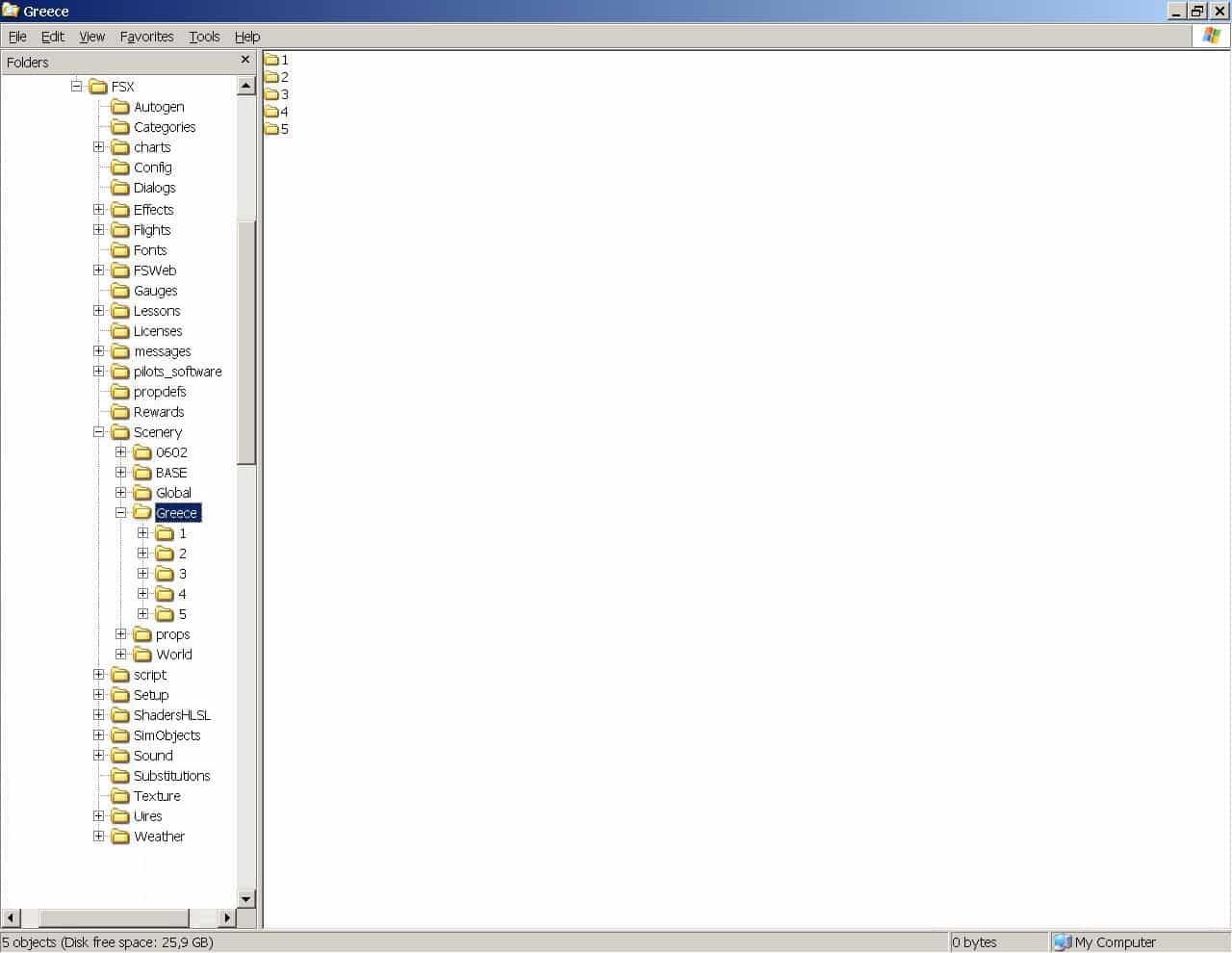Click the Autogen folder icon

tap(120, 107)
